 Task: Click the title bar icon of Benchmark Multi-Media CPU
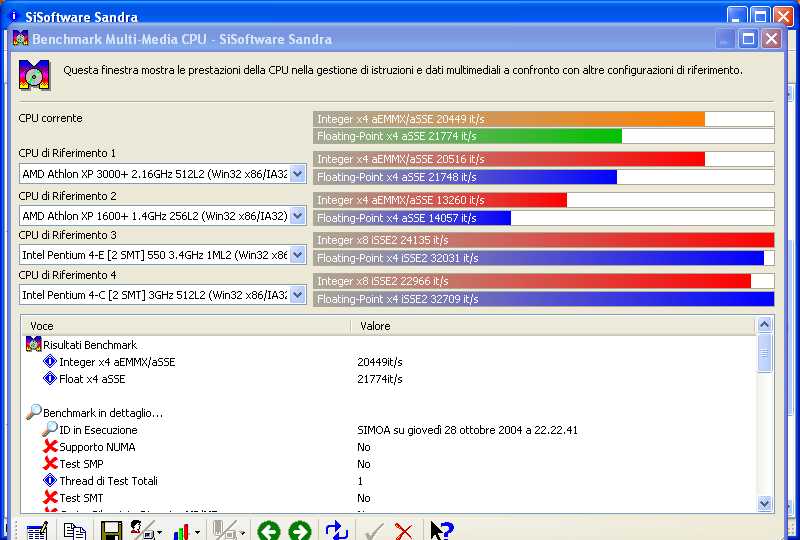20,38
